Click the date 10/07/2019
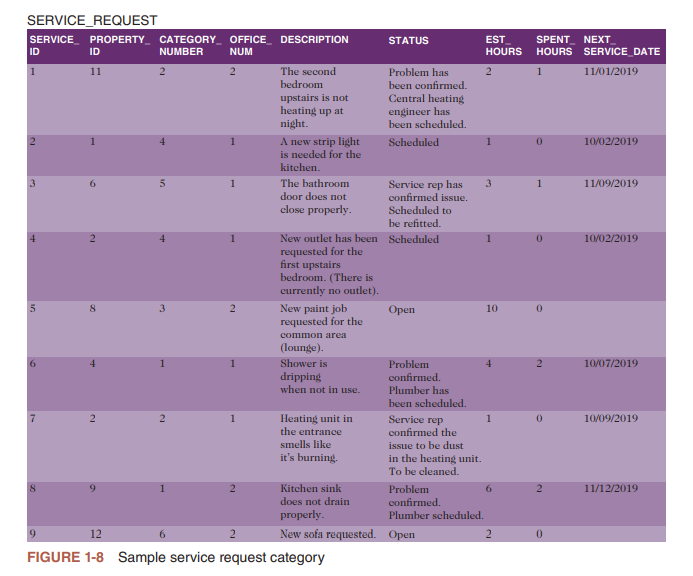The image size is (693, 576). click(611, 363)
